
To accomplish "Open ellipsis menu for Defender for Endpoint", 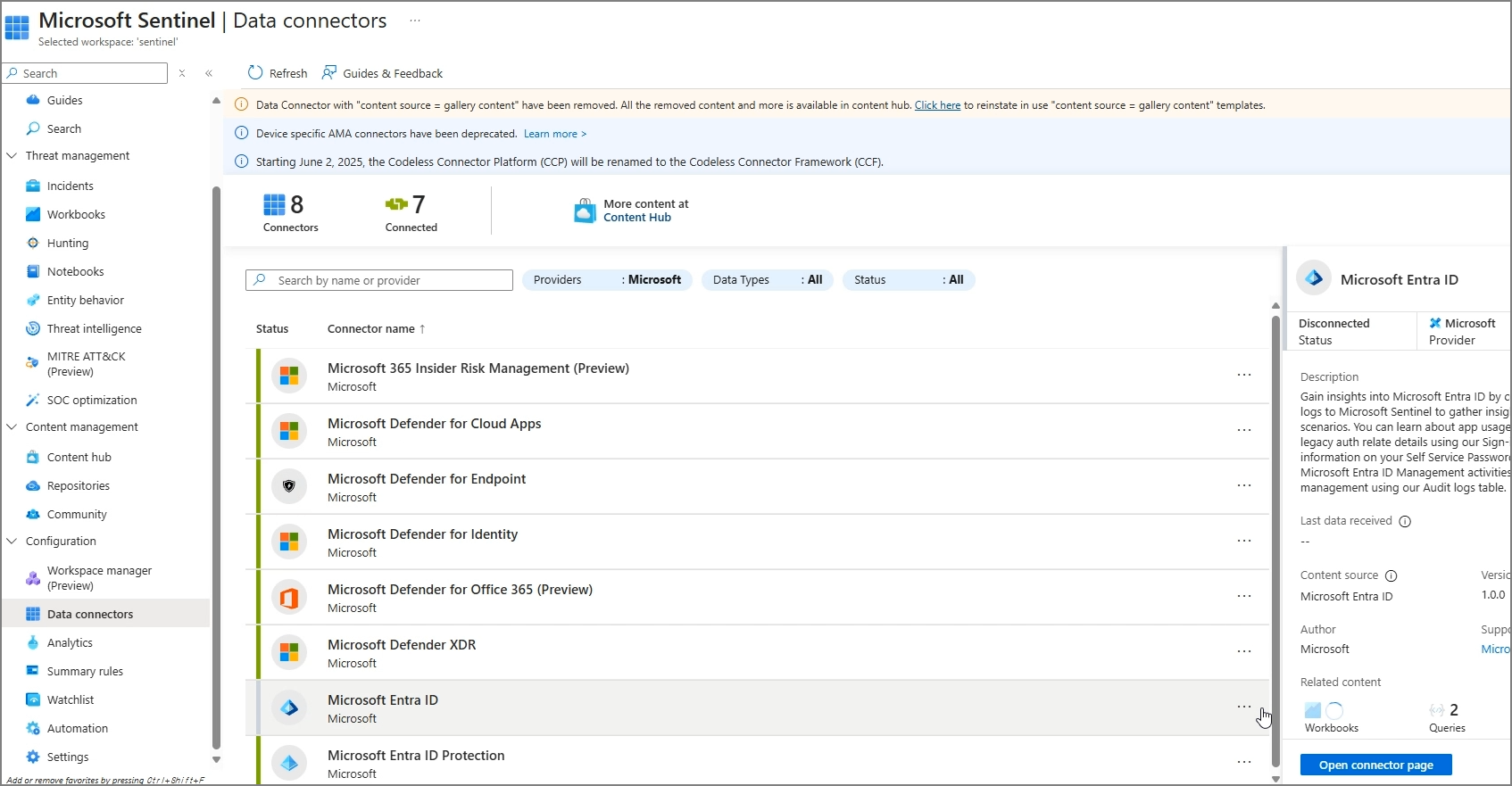I will pos(1244,485).
